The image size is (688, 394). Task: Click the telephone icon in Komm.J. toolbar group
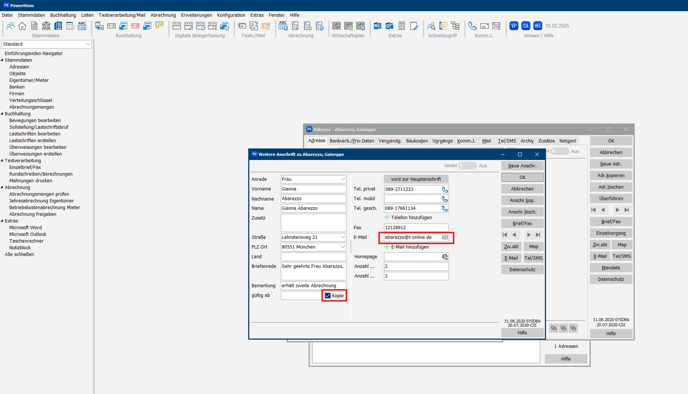pos(472,26)
